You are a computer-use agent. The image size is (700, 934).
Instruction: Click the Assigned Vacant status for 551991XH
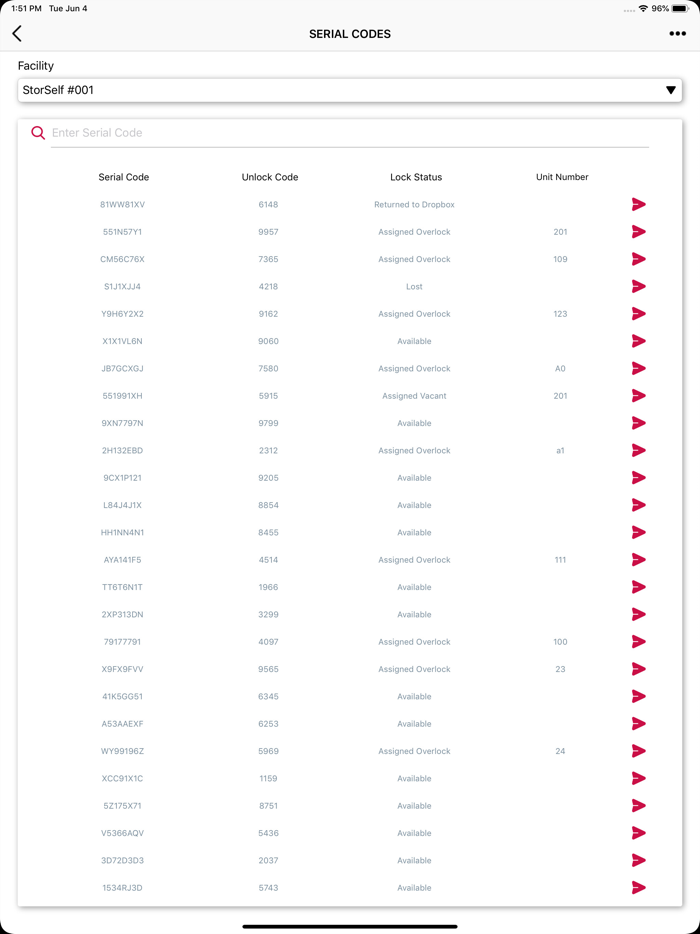tap(414, 395)
